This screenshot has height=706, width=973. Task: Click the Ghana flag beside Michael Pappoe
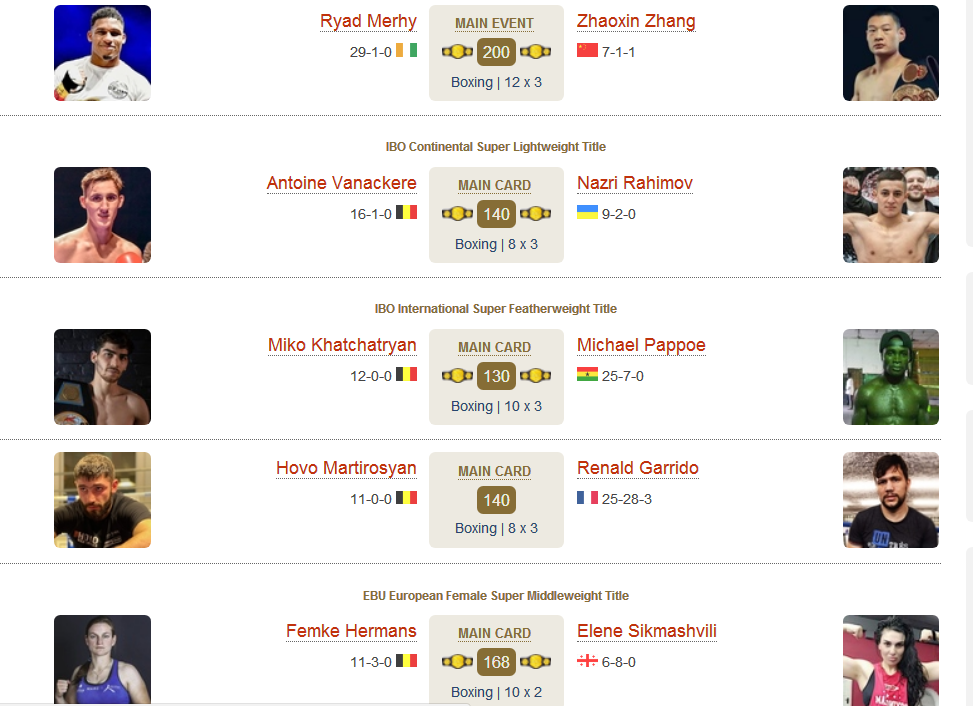tap(587, 374)
